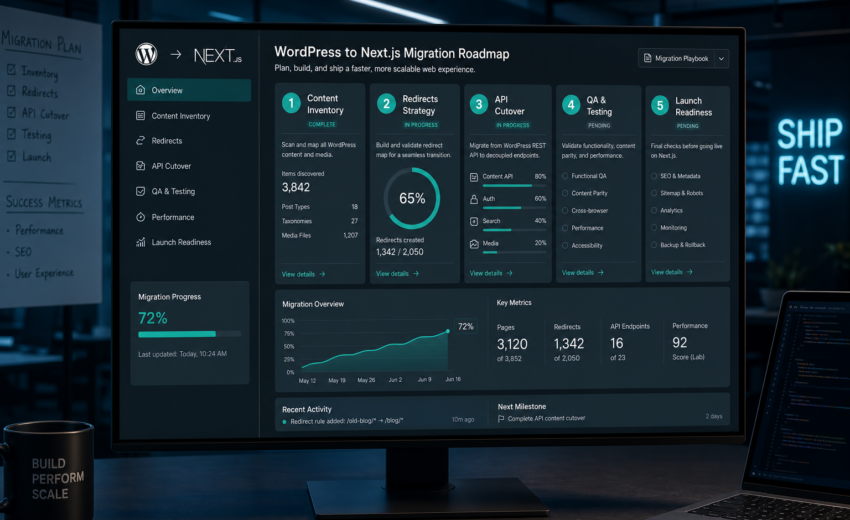
Task: View details of QA & Testing card
Action: pos(582,272)
